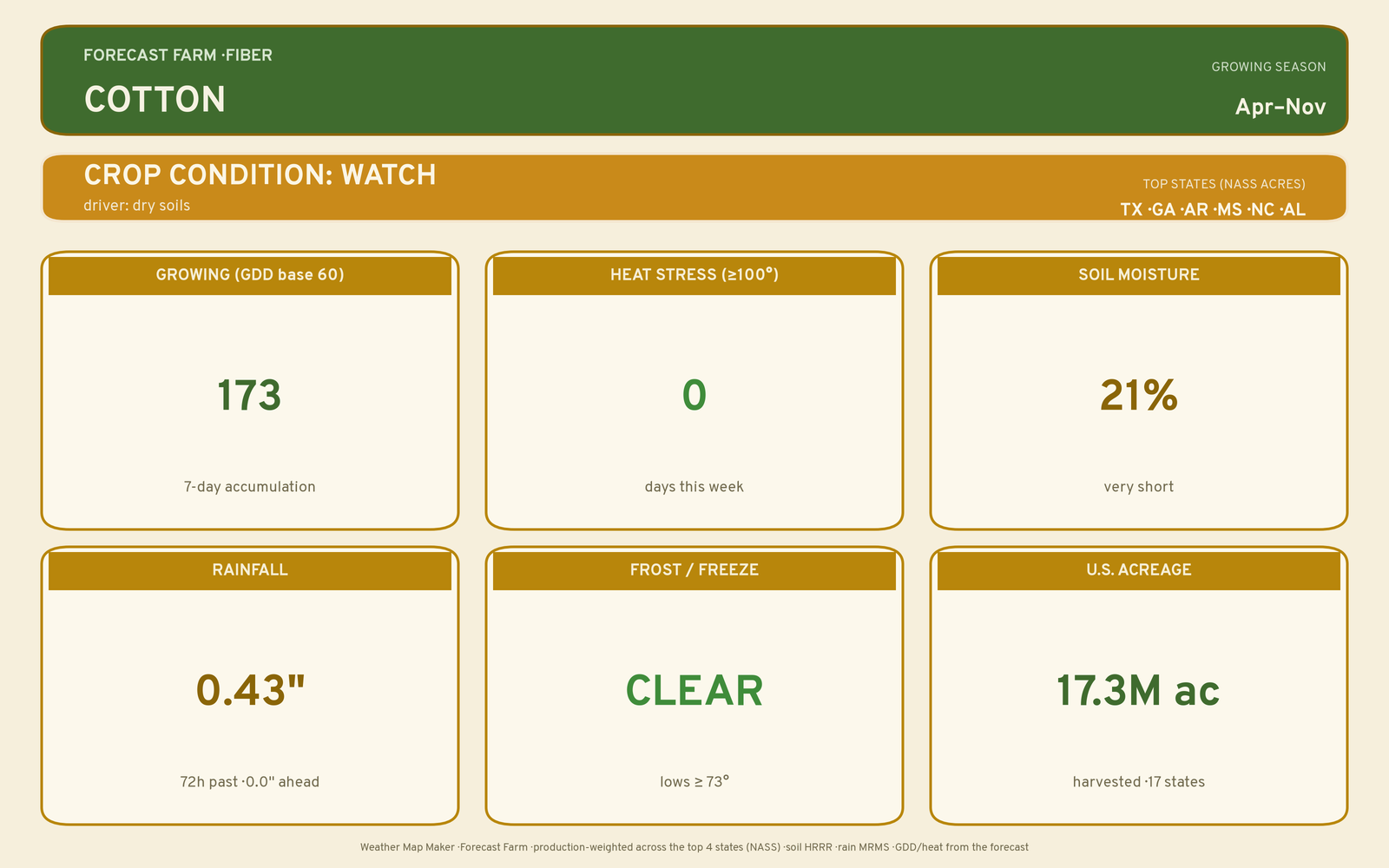This screenshot has width=1389, height=868.
Task: Click the Weather Map Maker footer credit line
Action: coord(694,847)
